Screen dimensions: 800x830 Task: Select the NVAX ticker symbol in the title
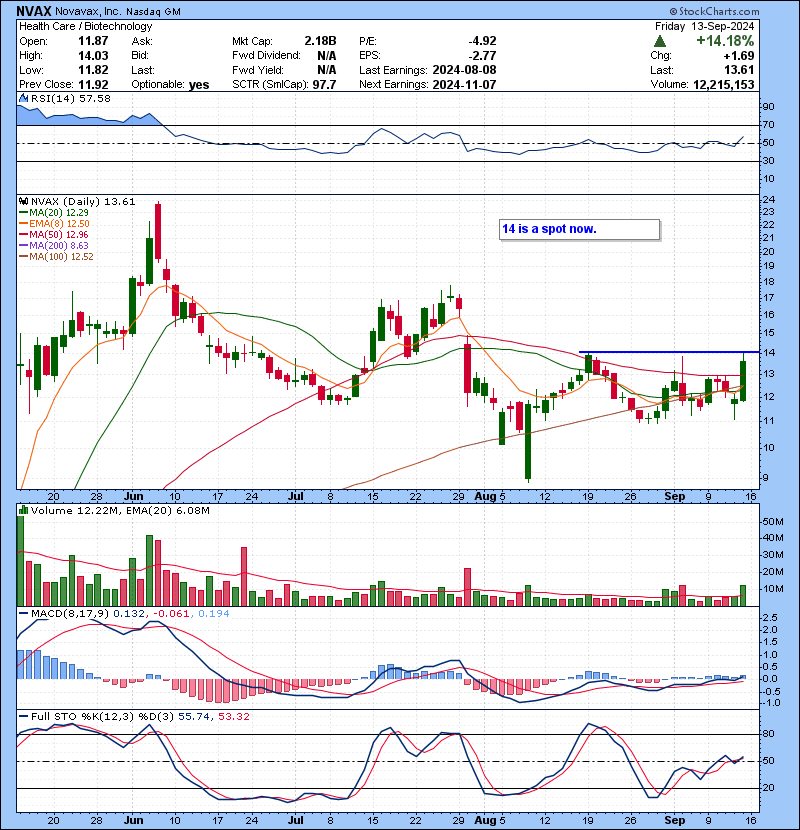[34, 11]
